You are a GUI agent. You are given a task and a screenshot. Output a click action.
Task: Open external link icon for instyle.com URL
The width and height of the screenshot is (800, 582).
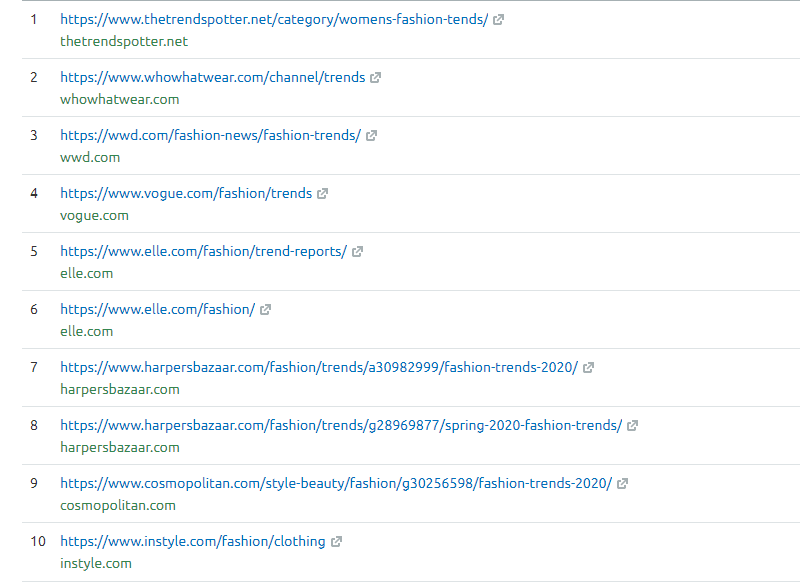click(x=336, y=542)
